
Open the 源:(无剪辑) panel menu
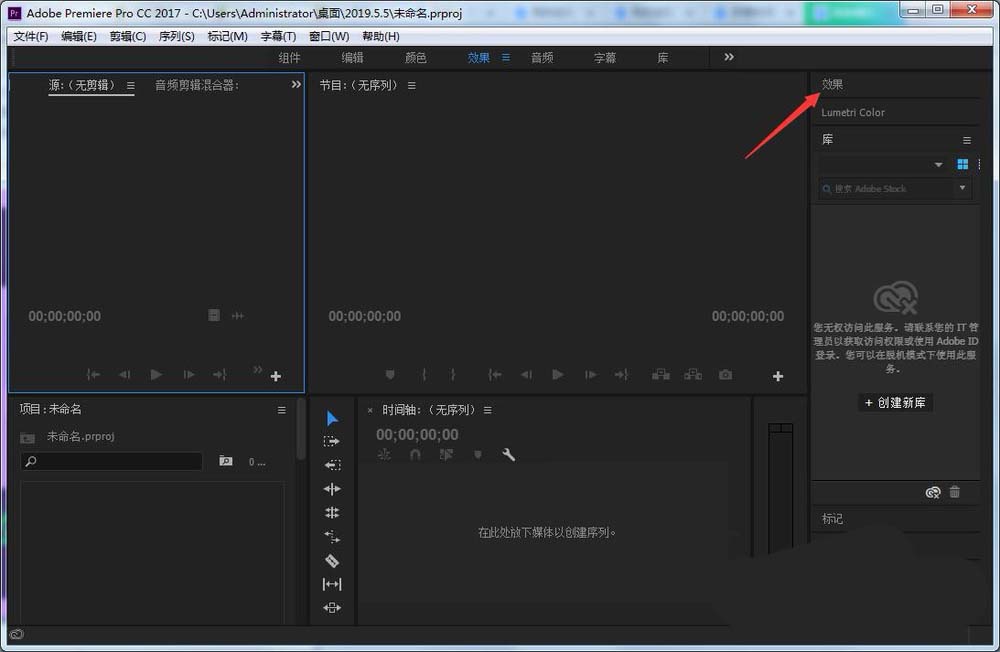(131, 86)
